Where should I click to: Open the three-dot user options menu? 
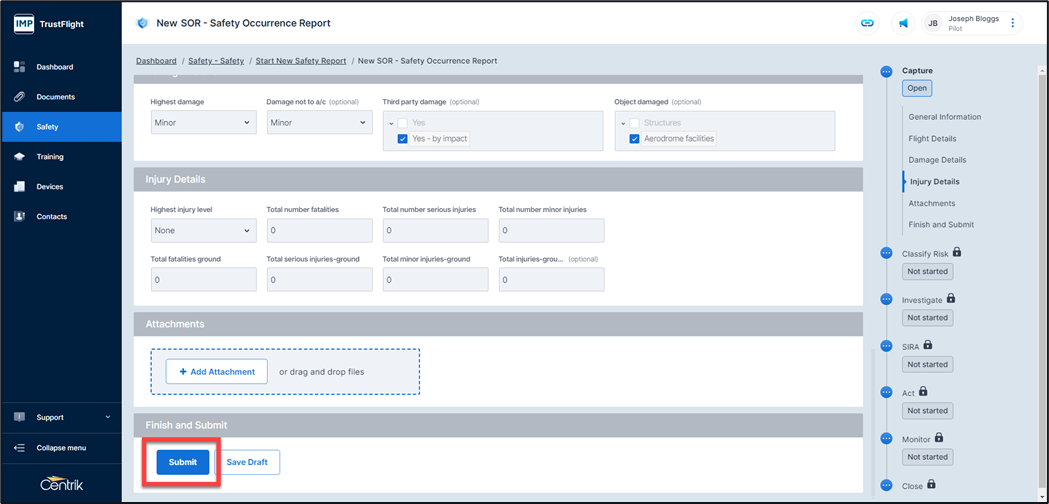[x=1012, y=23]
